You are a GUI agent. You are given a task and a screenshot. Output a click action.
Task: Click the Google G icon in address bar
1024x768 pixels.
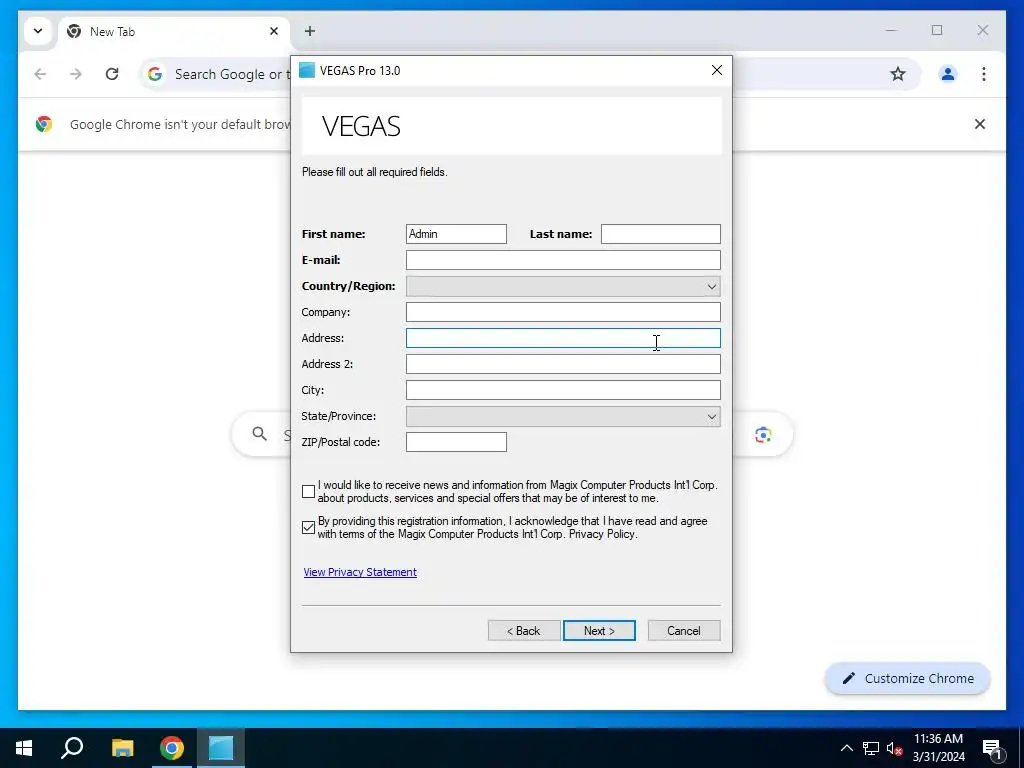pos(155,74)
